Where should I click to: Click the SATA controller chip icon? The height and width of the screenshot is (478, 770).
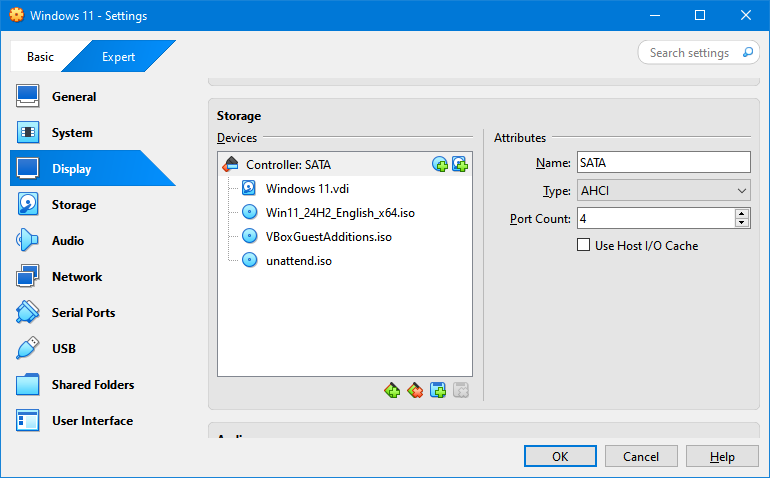230,164
